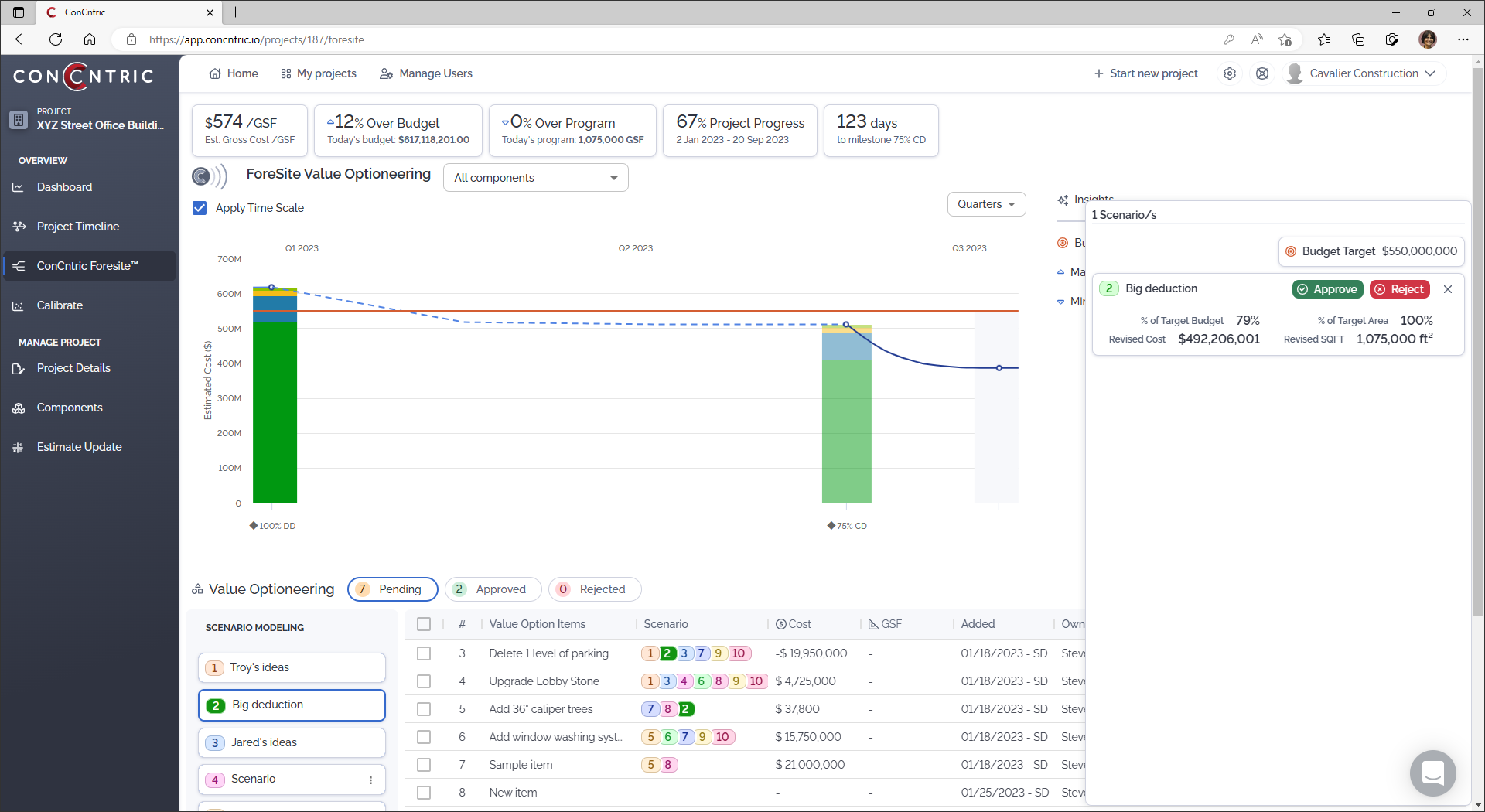The height and width of the screenshot is (812, 1485).
Task: Click the 100% DD green bar
Action: (x=275, y=412)
